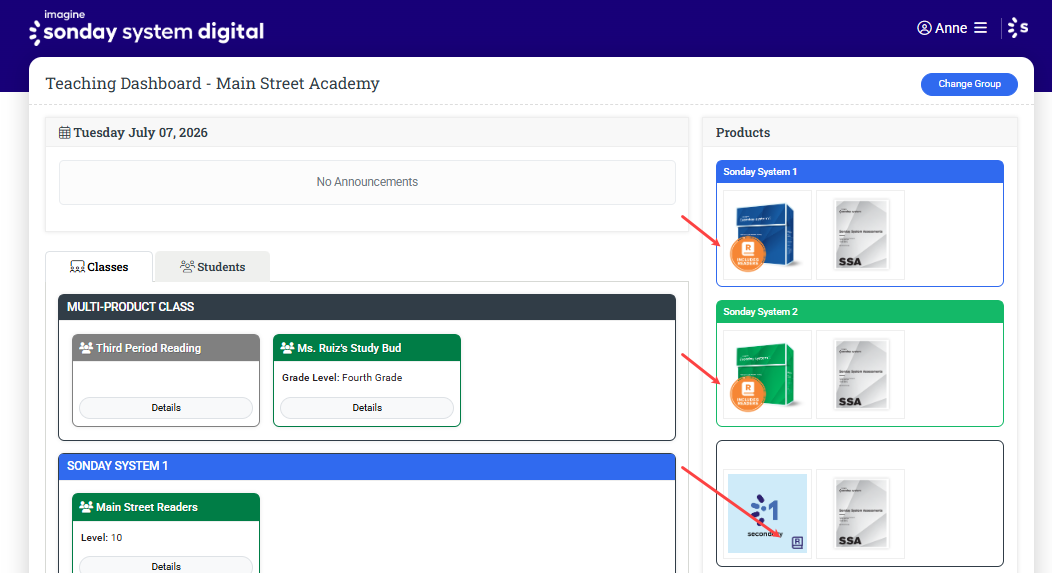The width and height of the screenshot is (1052, 573).
Task: Click the Ms. Ruiz's Study Bud class header
Action: click(367, 348)
